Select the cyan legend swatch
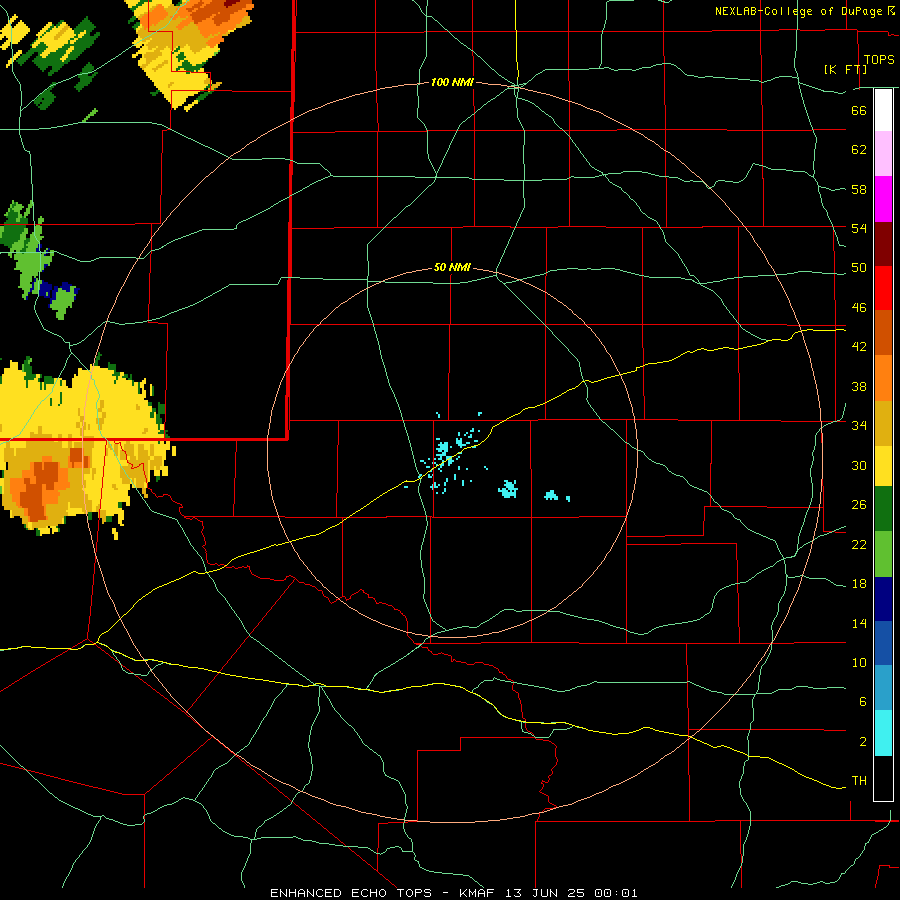 883,733
